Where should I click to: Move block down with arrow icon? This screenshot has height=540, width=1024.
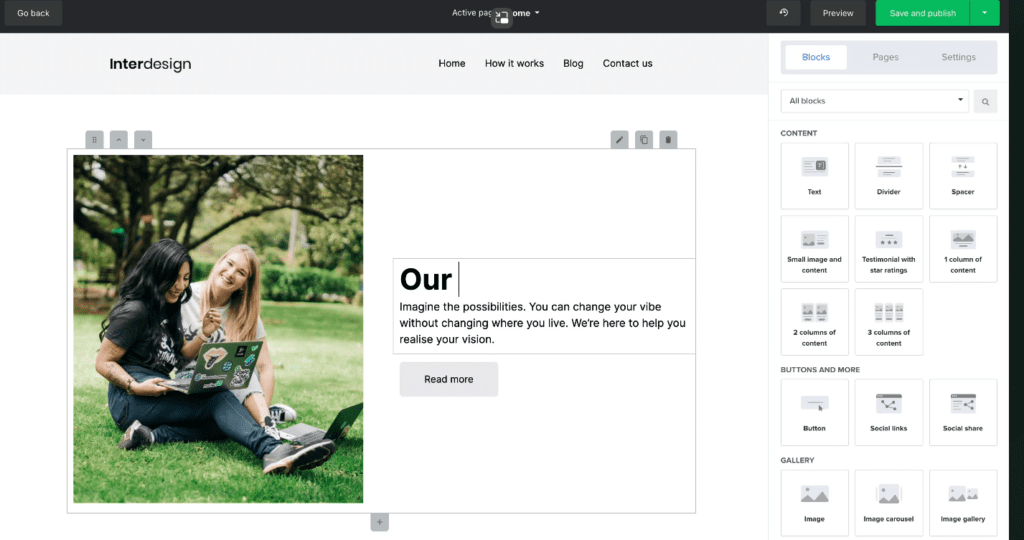pyautogui.click(x=143, y=140)
